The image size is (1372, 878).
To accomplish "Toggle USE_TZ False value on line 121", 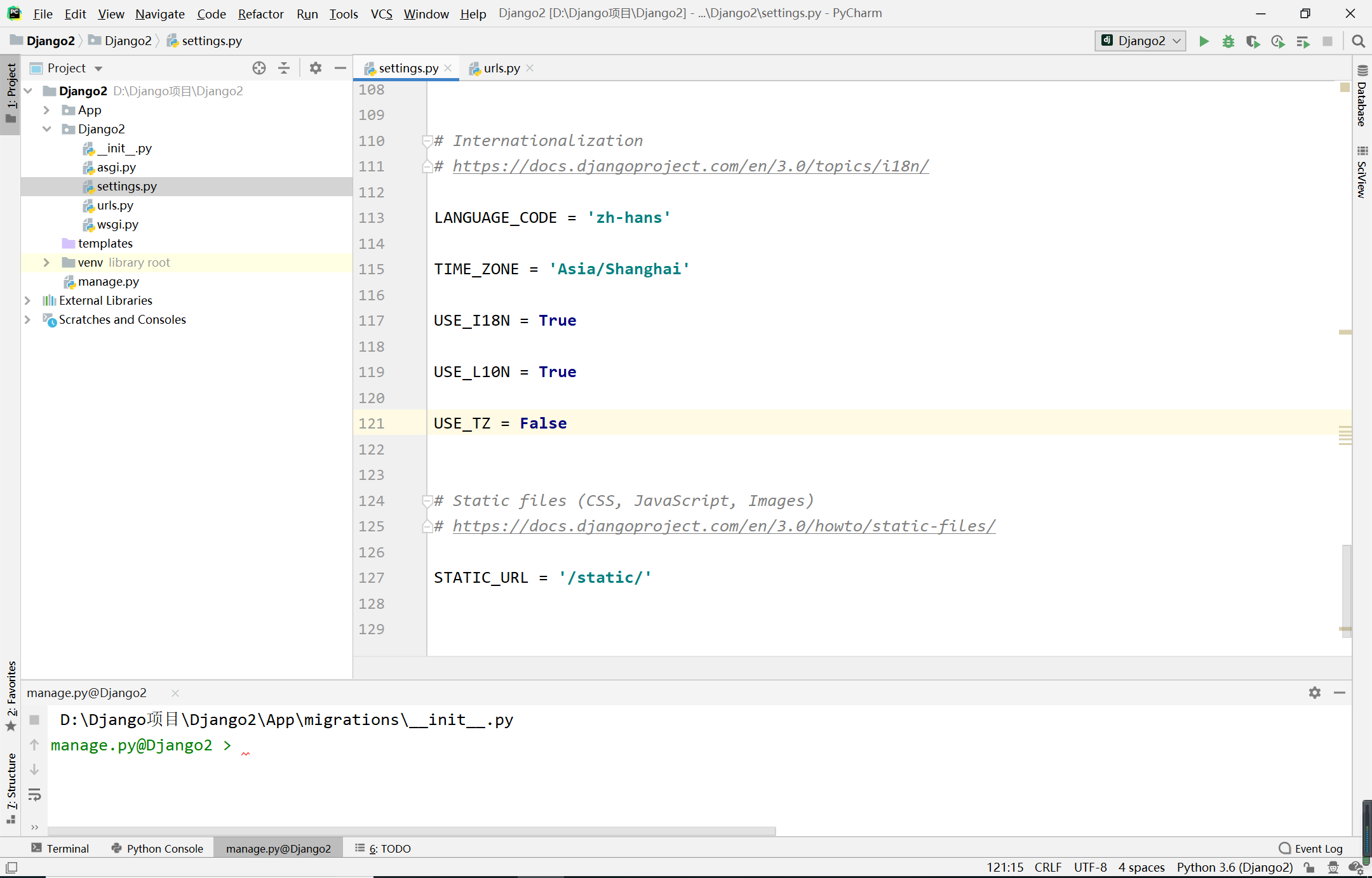I will tap(543, 423).
